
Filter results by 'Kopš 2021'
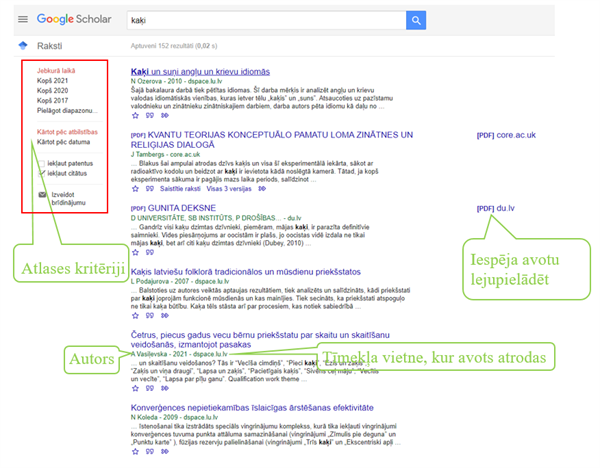coord(52,81)
